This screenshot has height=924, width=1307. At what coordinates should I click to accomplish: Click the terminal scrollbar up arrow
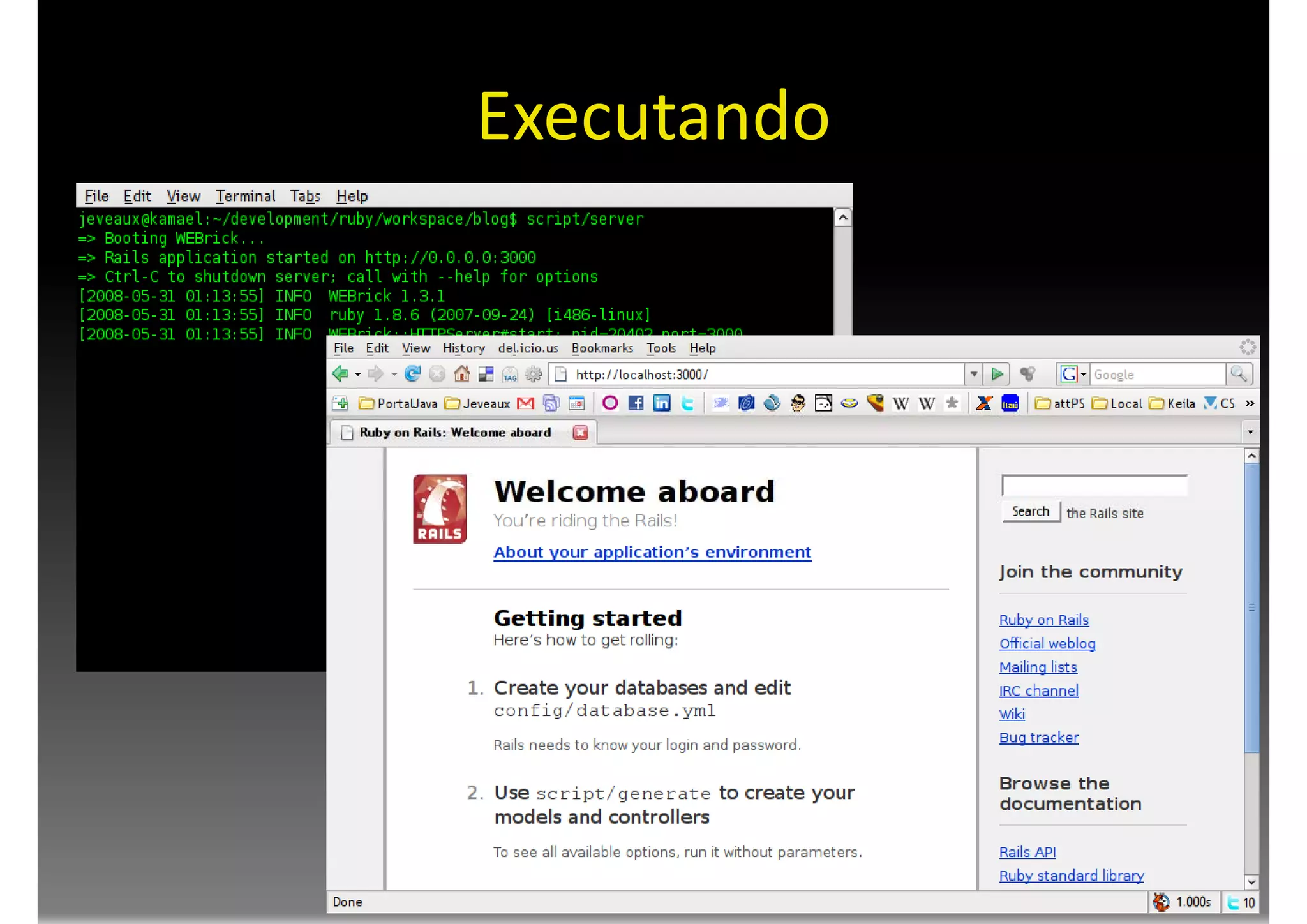[x=842, y=218]
